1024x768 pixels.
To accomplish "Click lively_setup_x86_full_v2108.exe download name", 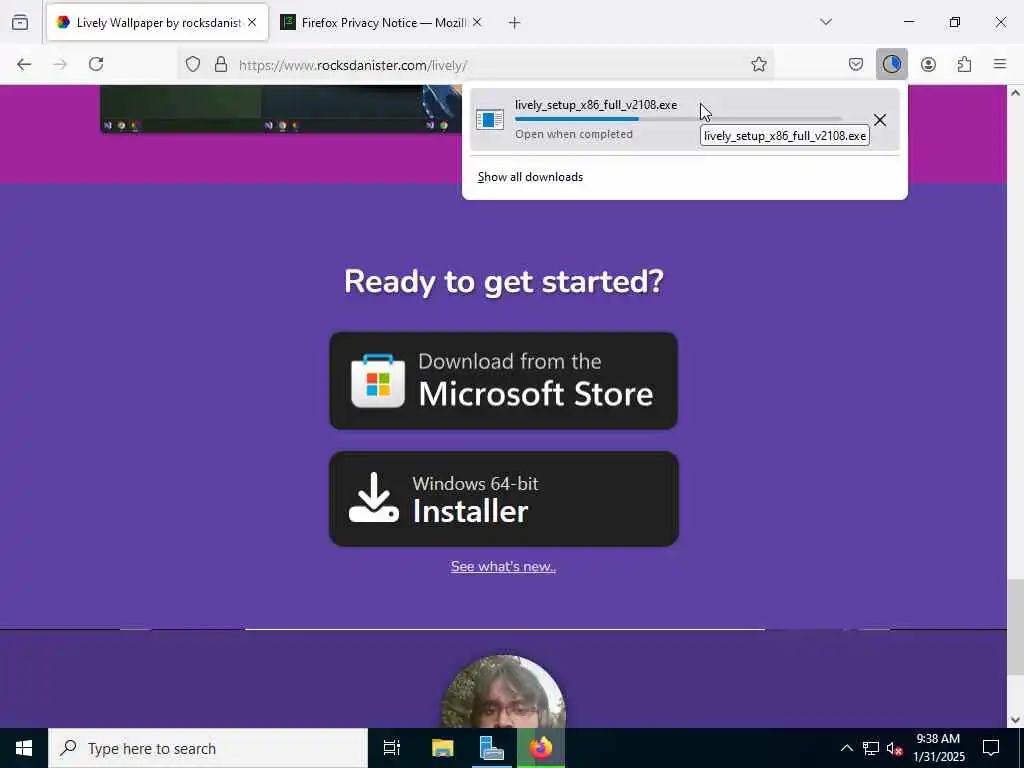I will [x=596, y=104].
